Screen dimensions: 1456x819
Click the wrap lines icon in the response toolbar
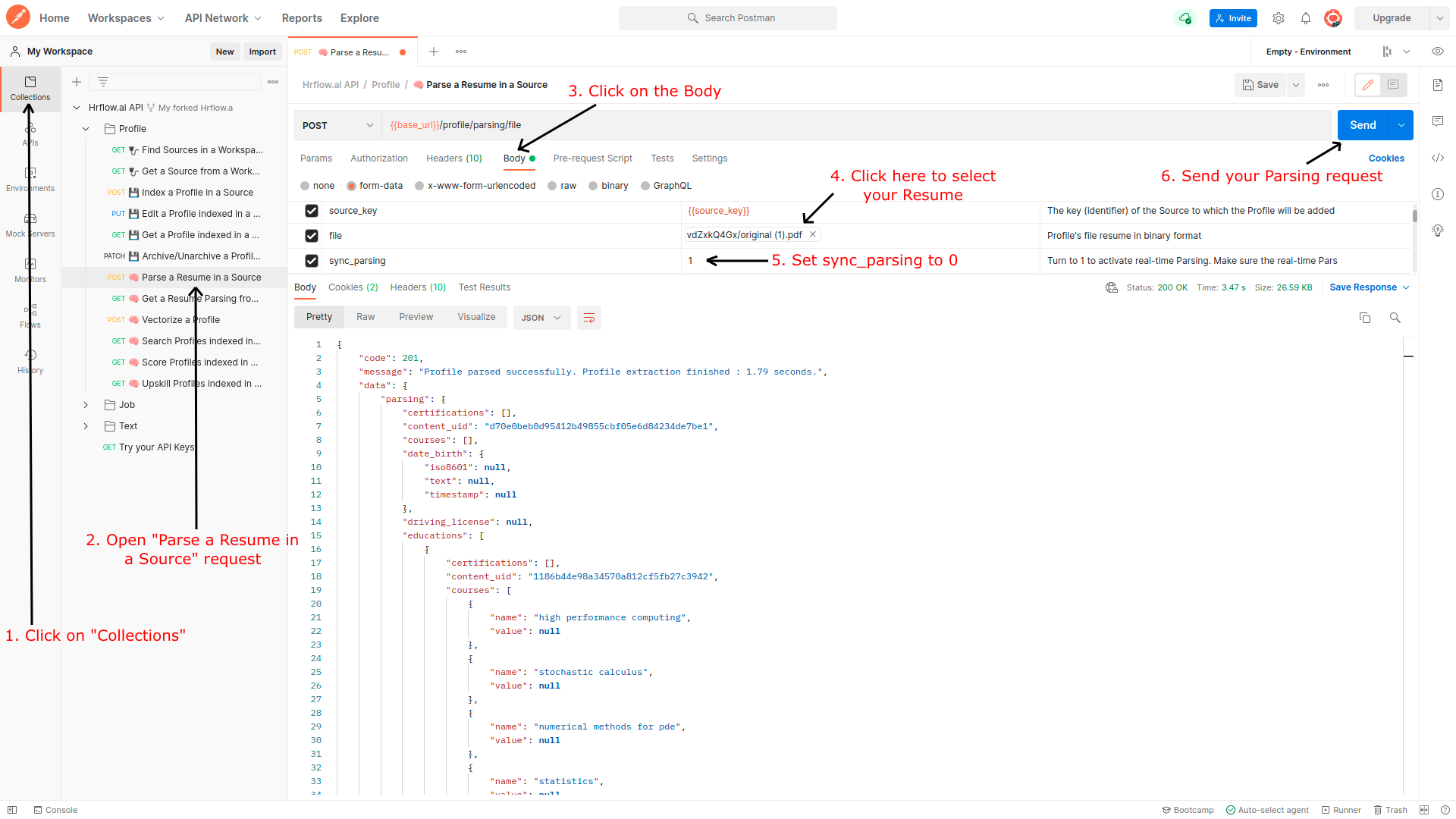coord(588,318)
